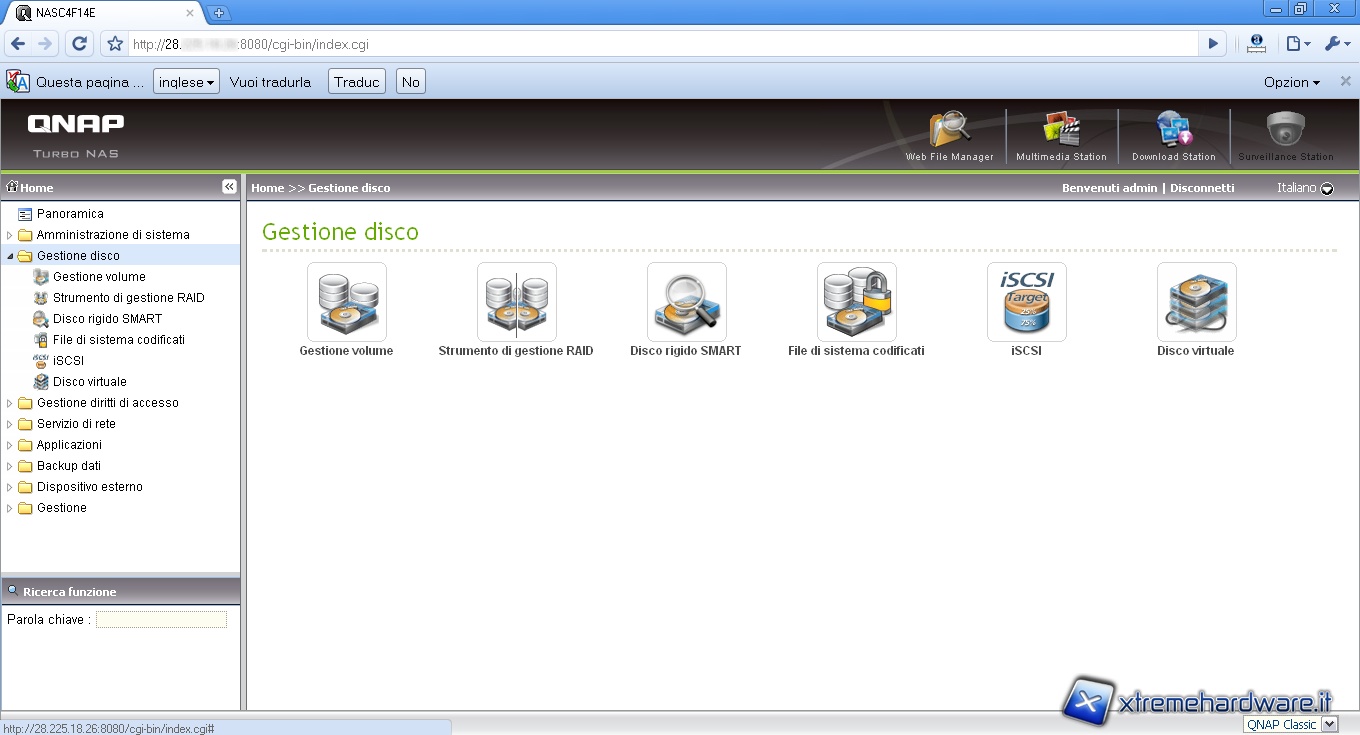Open the iSCSI Target large icon
Screen dimensions: 1360x735
pos(1026,302)
